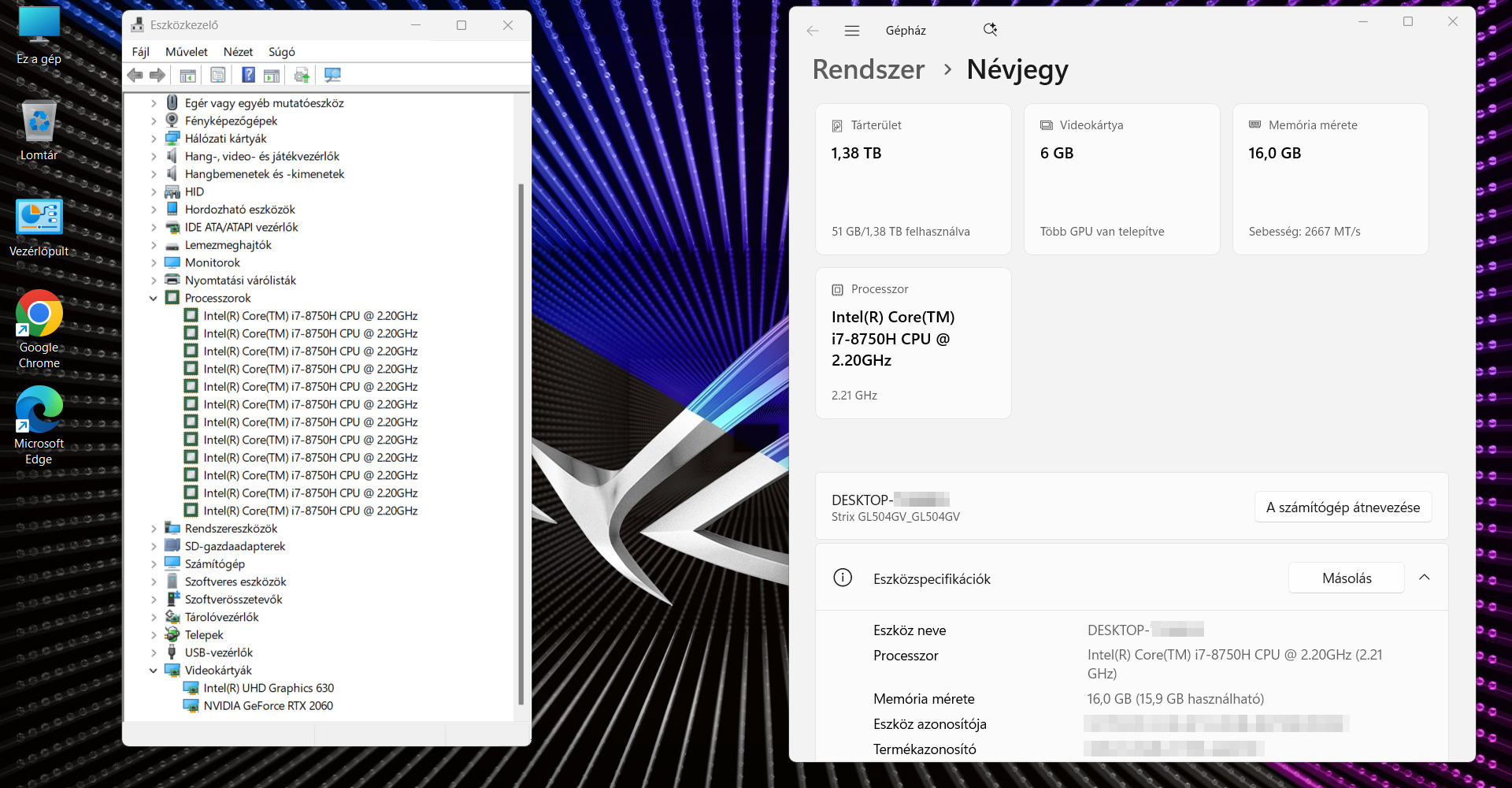Click the webcam icon beside Fényképezőgépek
The height and width of the screenshot is (788, 1512).
coord(172,121)
